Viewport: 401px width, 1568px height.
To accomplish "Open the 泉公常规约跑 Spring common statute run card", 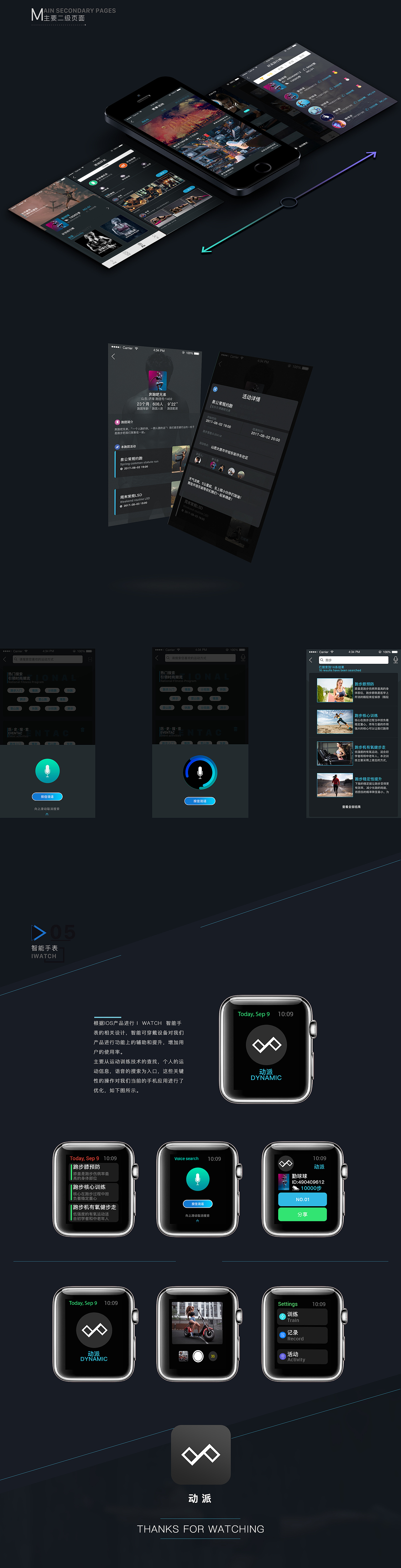I will pyautogui.click(x=152, y=463).
